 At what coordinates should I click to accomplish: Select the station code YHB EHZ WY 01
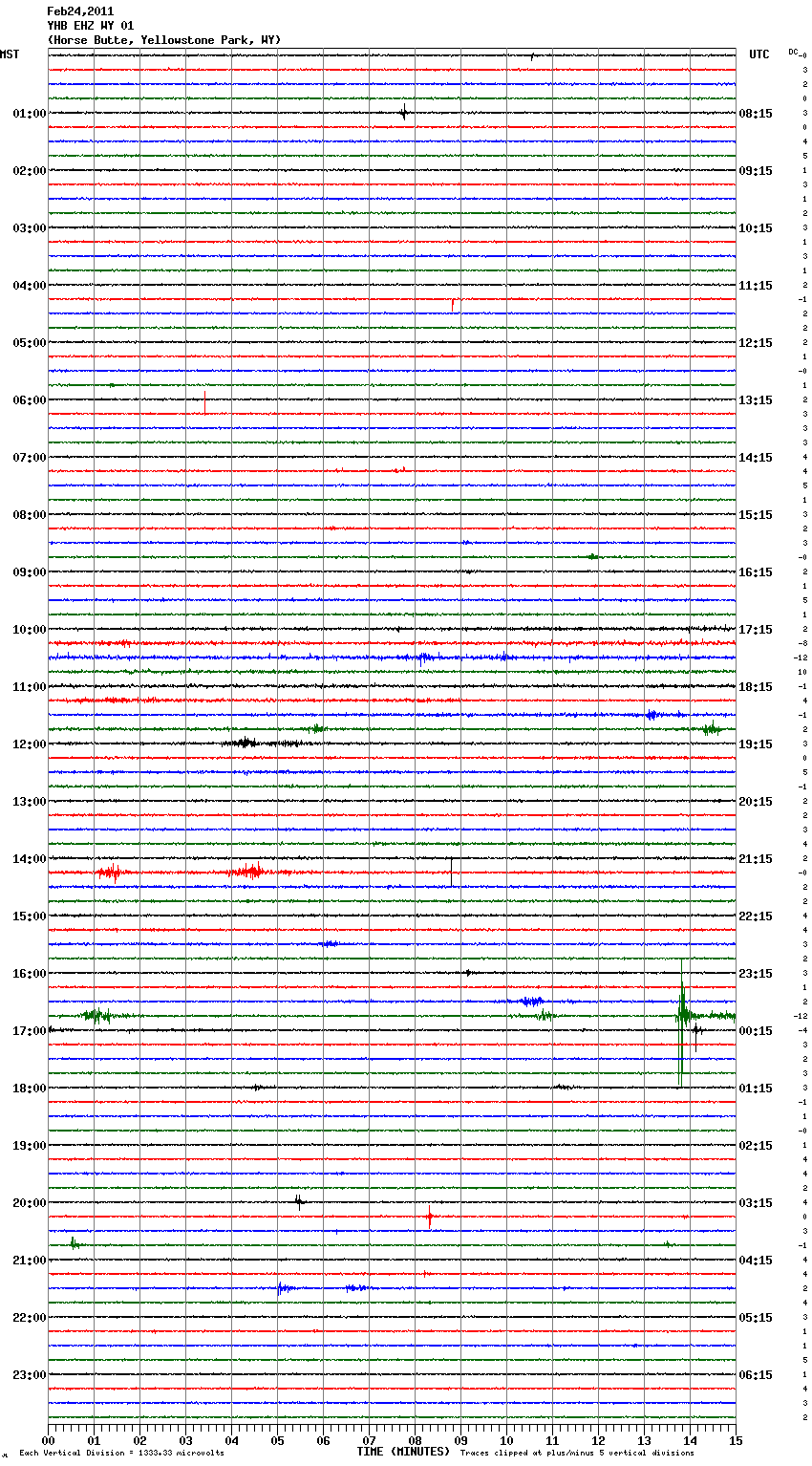tap(91, 26)
